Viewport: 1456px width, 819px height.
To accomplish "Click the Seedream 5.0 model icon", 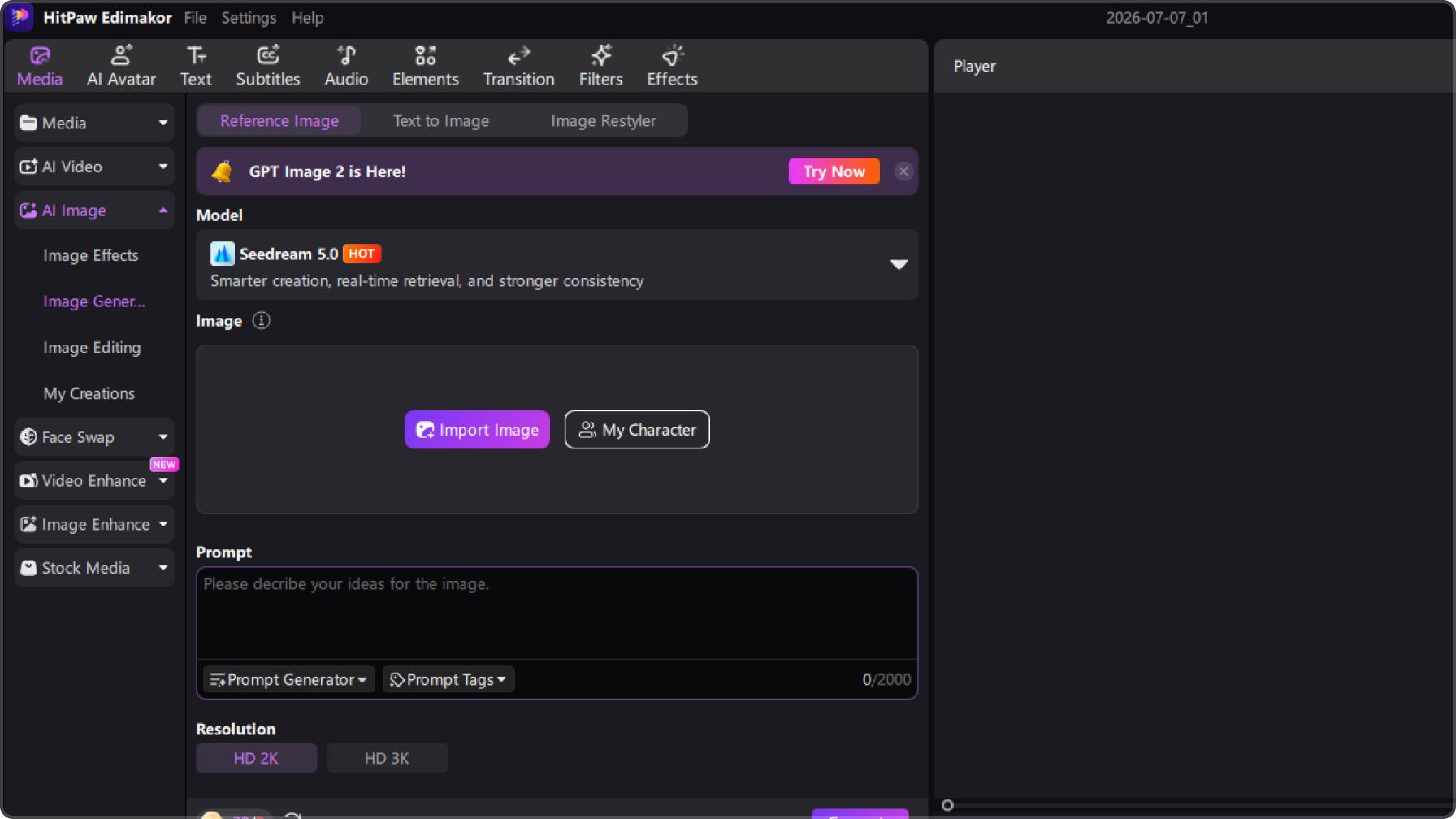I will tap(222, 253).
